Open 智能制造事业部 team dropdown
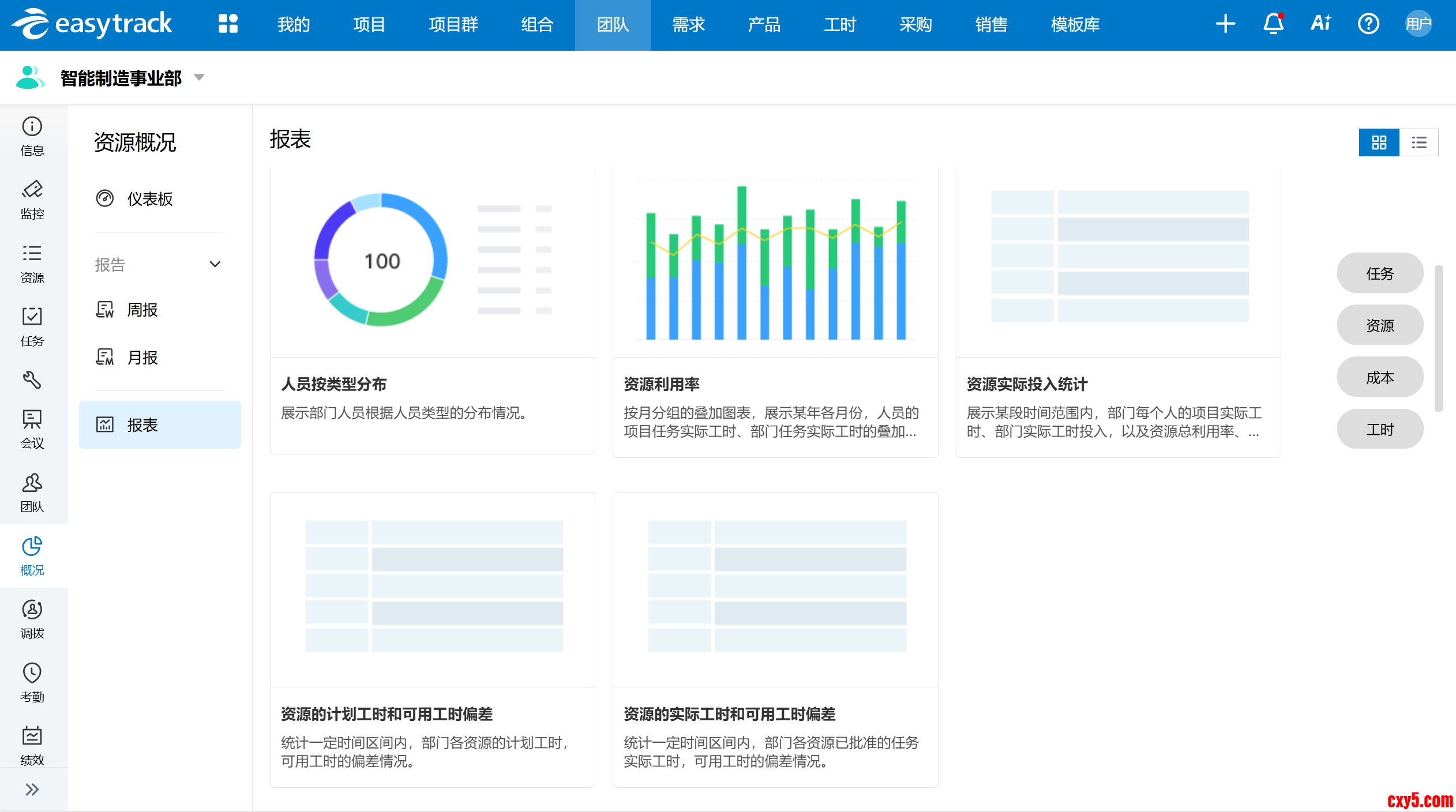The height and width of the screenshot is (812, 1456). [x=200, y=77]
